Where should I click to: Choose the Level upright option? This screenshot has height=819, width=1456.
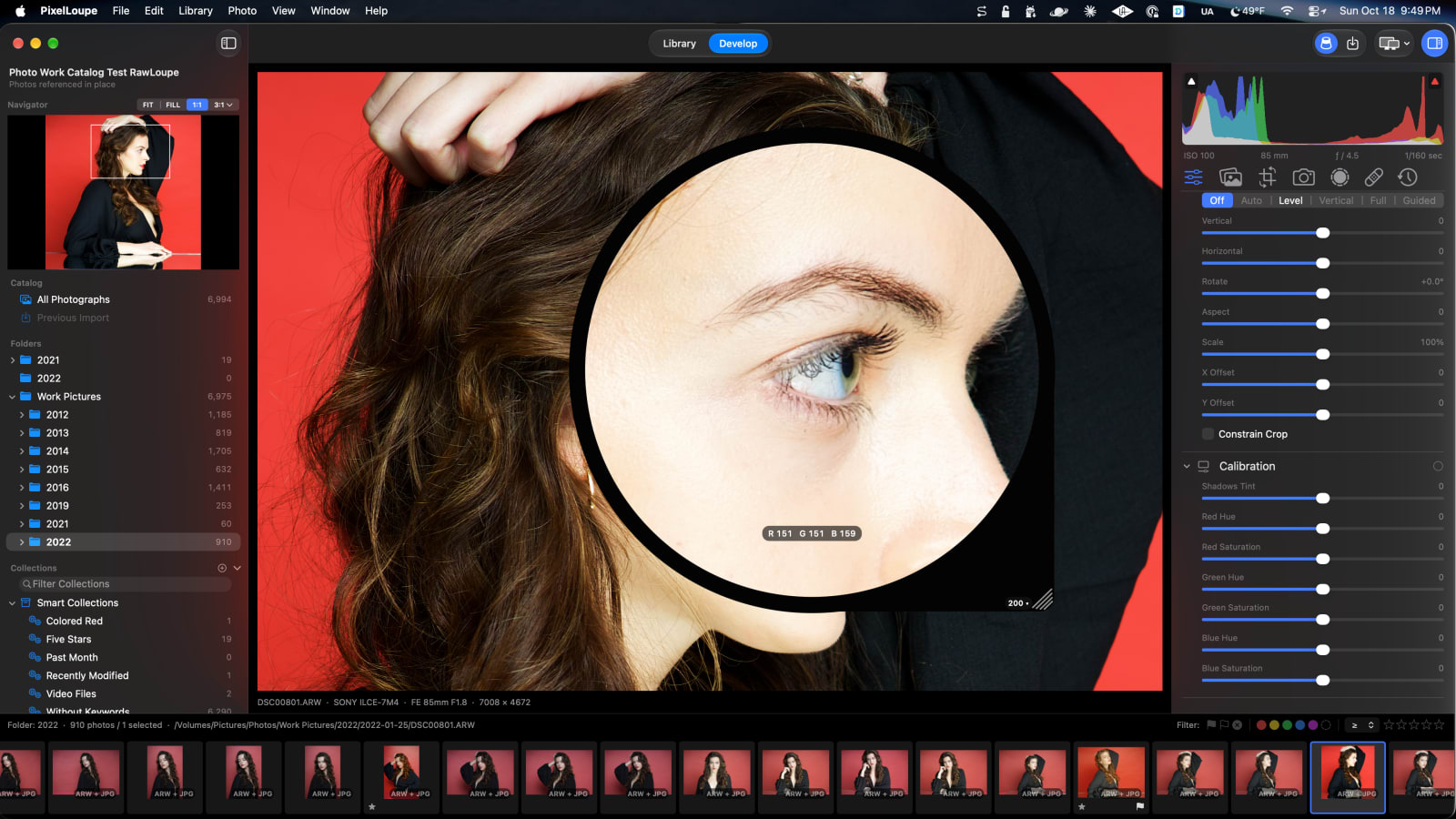tap(1290, 200)
